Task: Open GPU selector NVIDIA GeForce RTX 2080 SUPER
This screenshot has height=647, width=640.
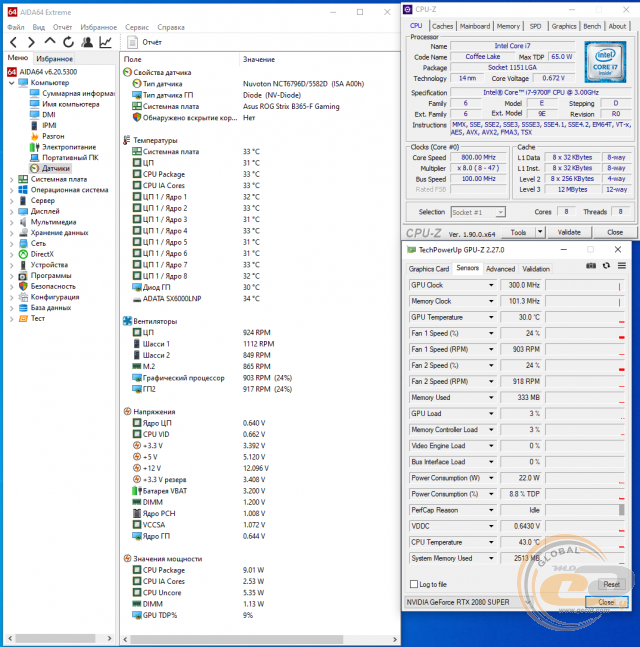Action: click(468, 602)
